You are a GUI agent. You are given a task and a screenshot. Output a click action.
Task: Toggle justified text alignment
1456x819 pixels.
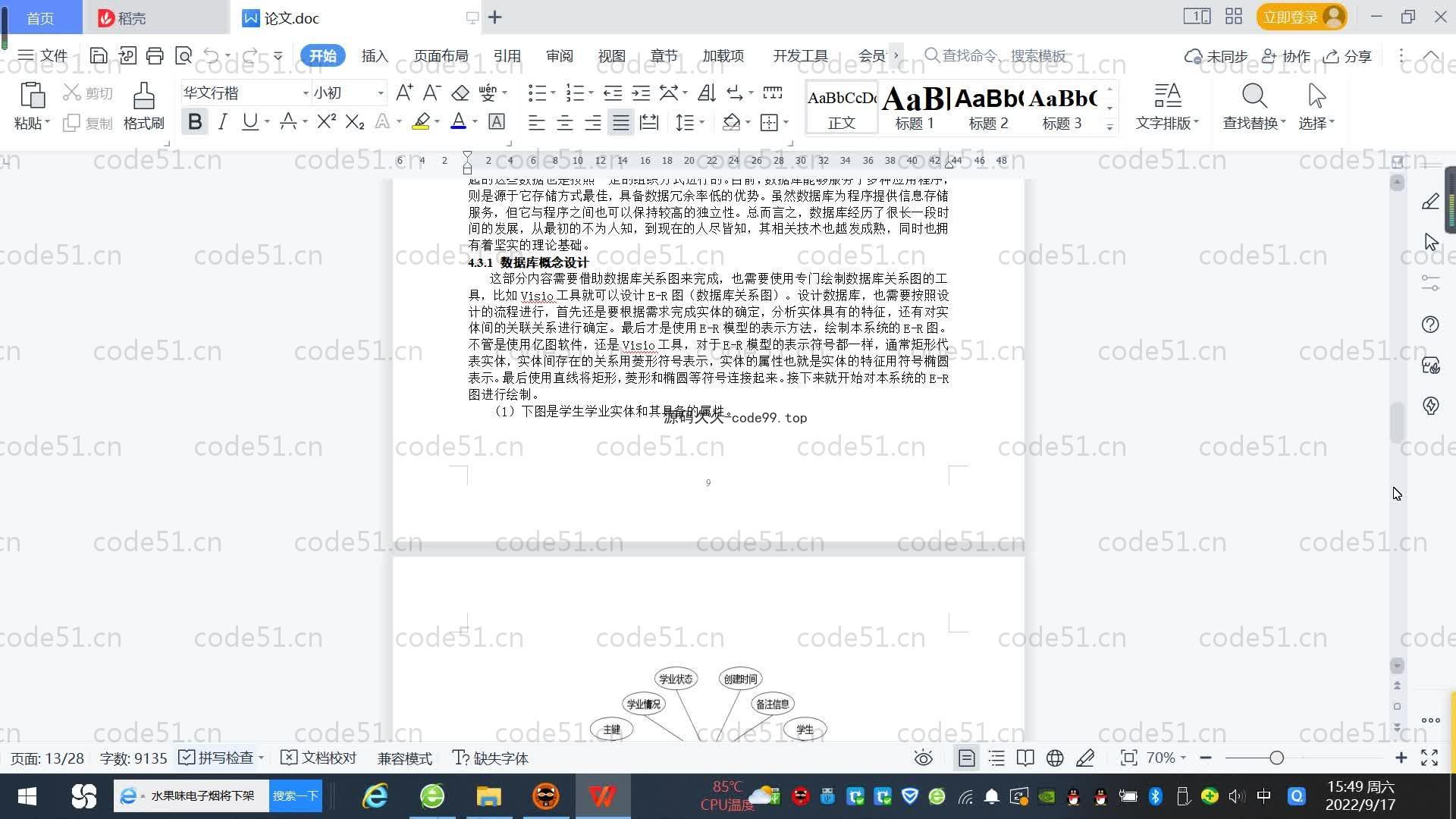click(x=621, y=122)
